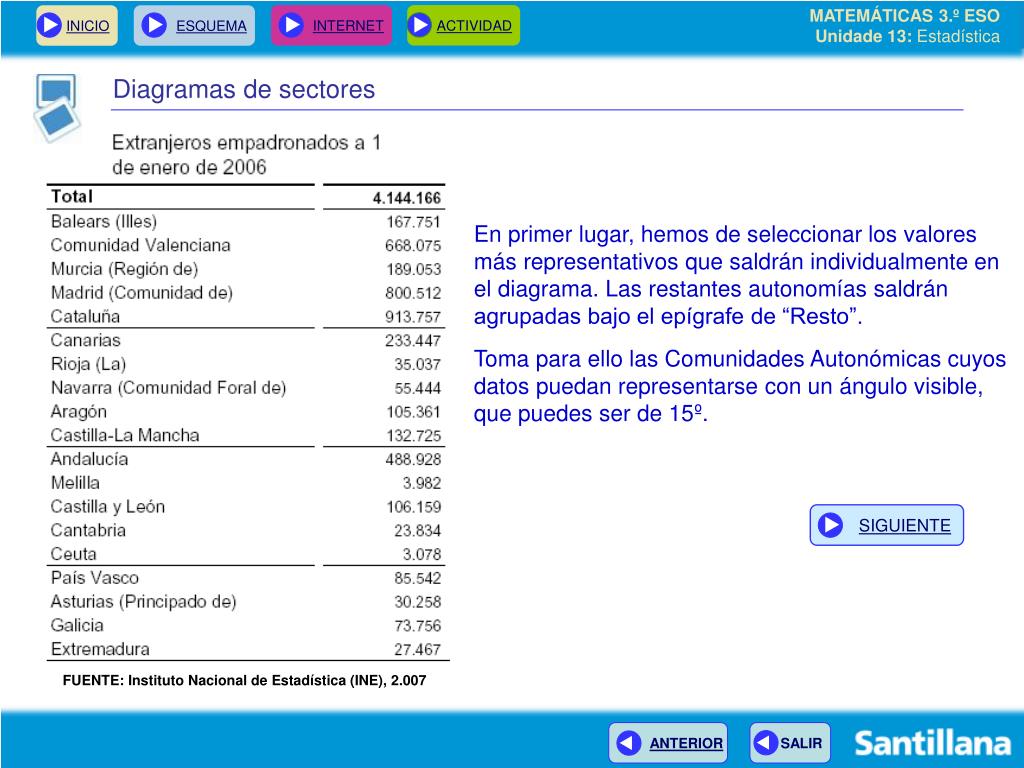Select the paragraph starting 'En primer lugar'
The width and height of the screenshot is (1024, 768).
[x=737, y=275]
